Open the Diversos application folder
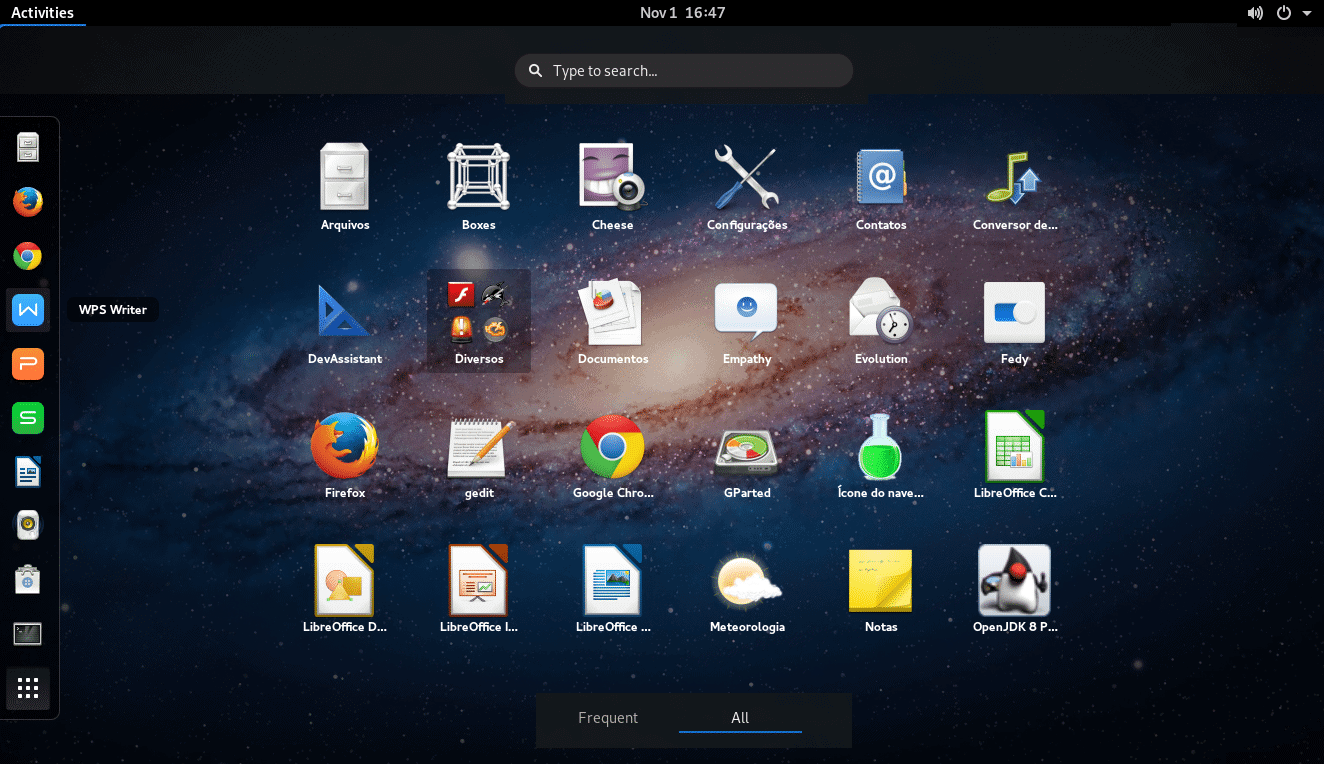Screen dimensions: 1324x764 (x=478, y=310)
